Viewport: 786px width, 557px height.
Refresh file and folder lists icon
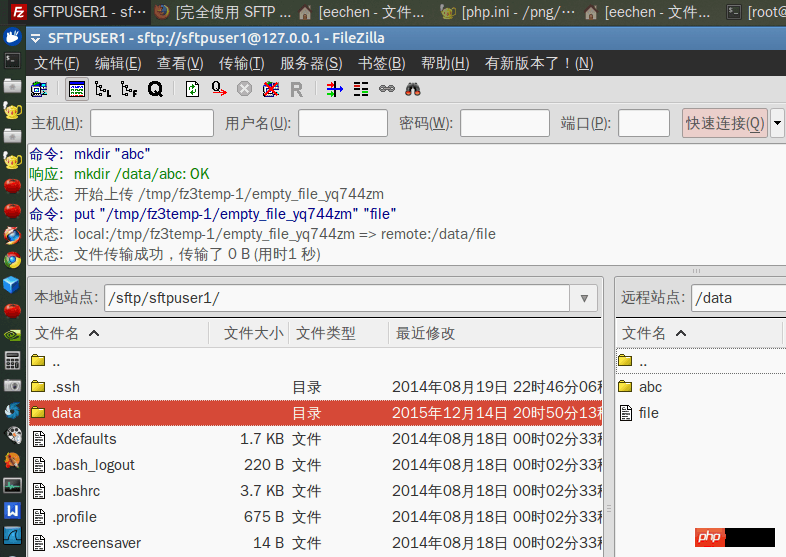[192, 90]
